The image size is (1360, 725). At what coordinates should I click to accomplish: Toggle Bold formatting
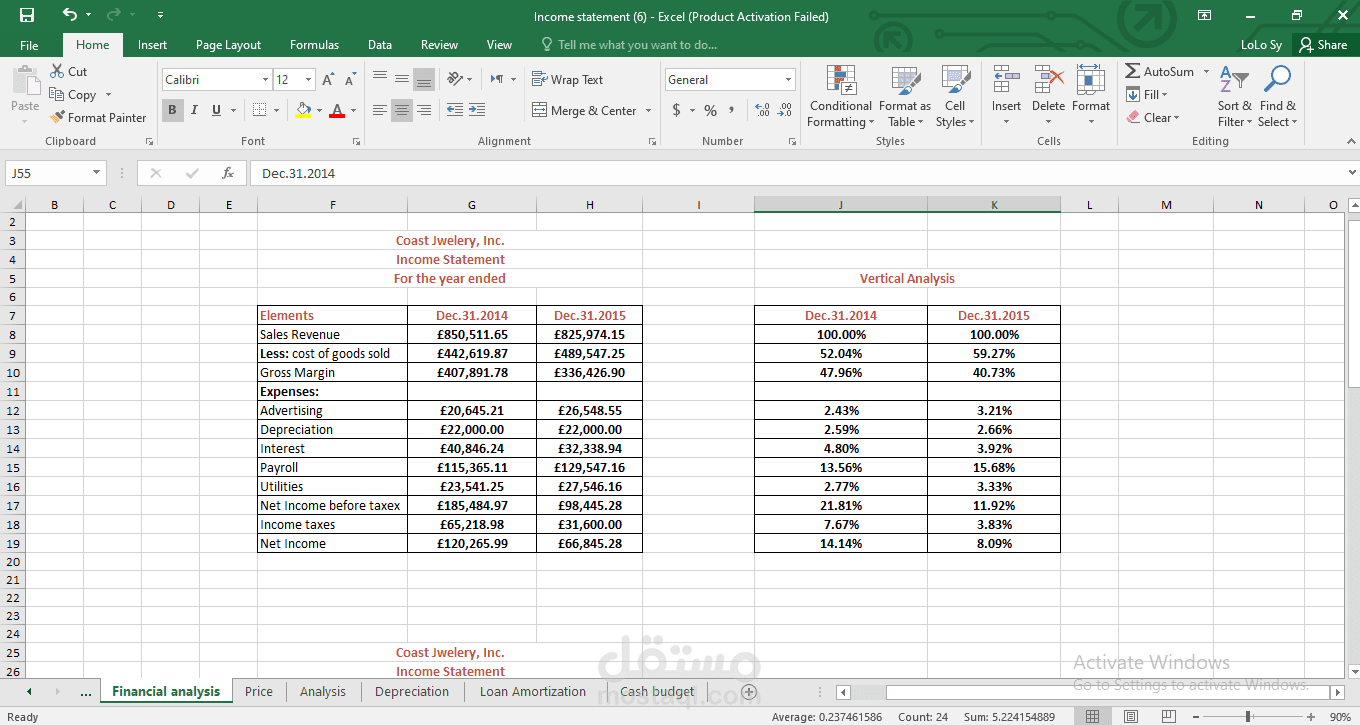pyautogui.click(x=172, y=110)
